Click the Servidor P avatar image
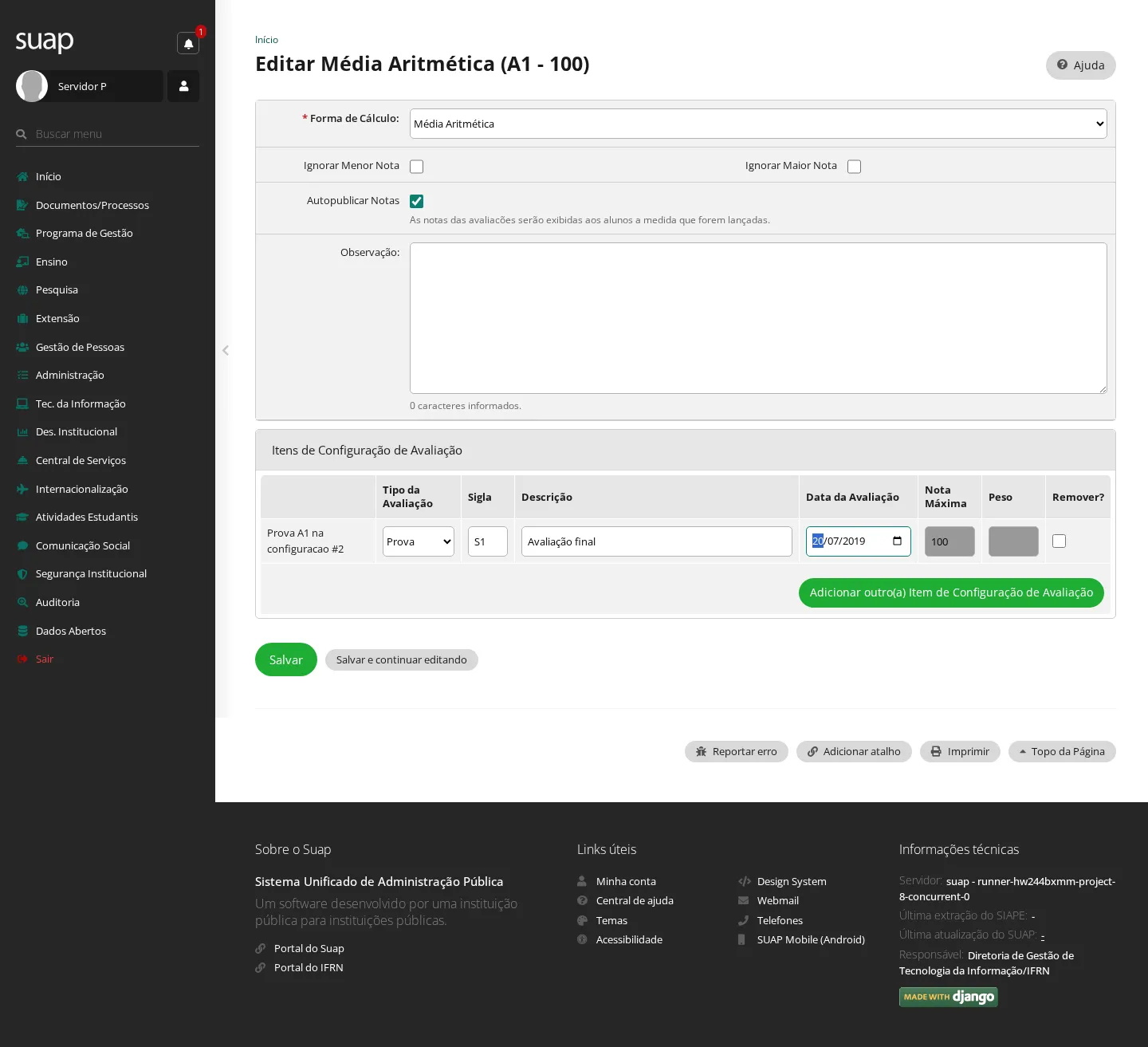 point(32,86)
